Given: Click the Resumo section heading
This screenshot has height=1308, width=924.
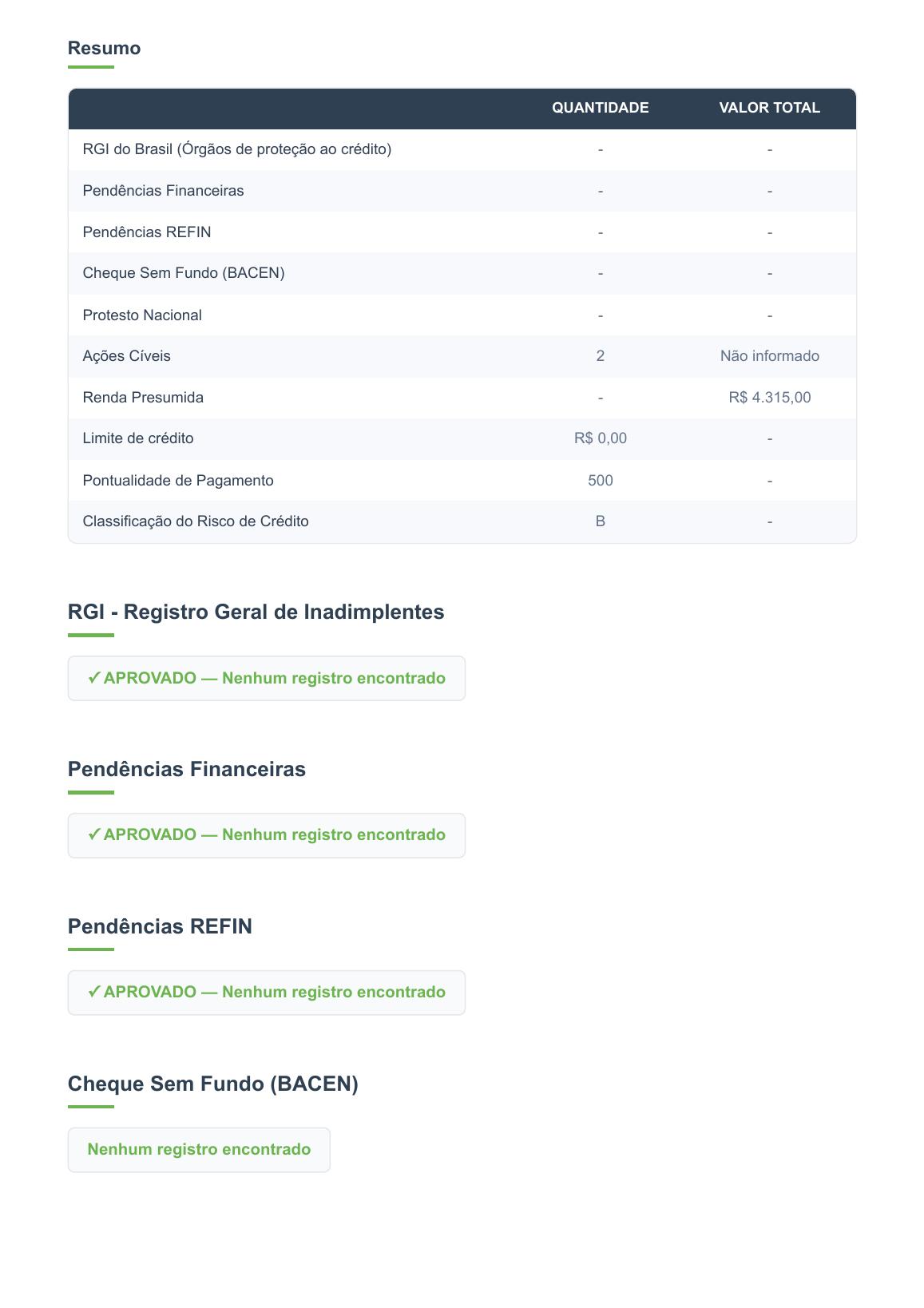Looking at the screenshot, I should 104,48.
